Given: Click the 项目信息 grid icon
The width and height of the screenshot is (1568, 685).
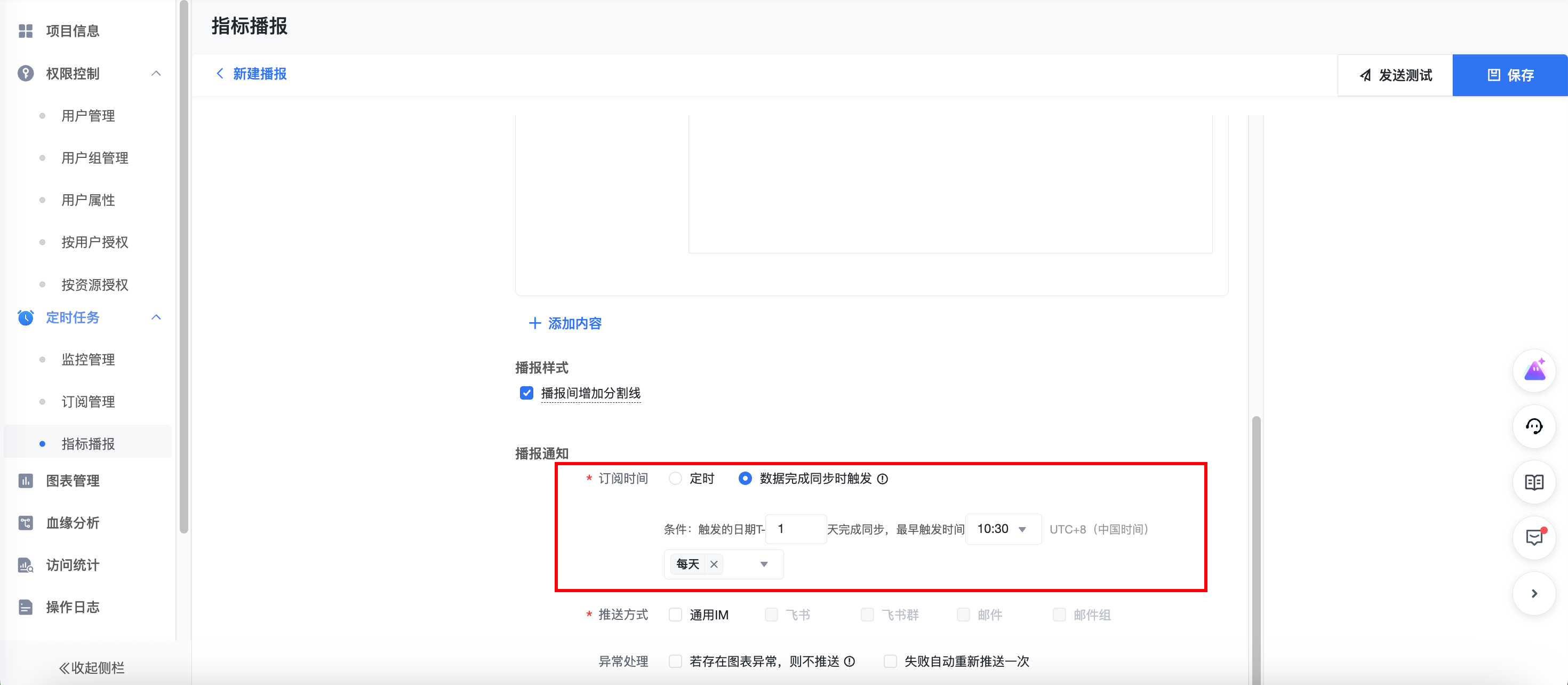Looking at the screenshot, I should (x=26, y=31).
